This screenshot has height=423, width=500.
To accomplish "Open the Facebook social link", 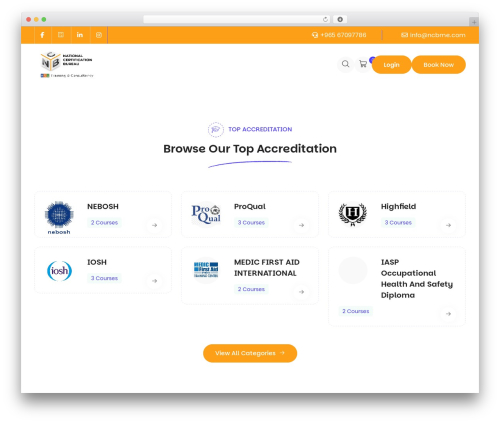I will point(42,35).
